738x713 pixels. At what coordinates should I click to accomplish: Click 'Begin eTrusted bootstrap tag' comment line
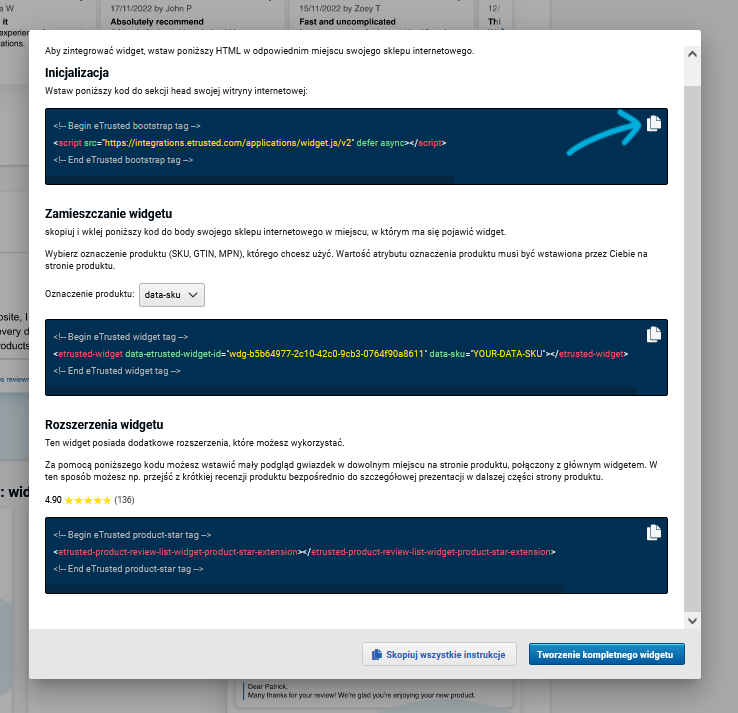click(127, 126)
